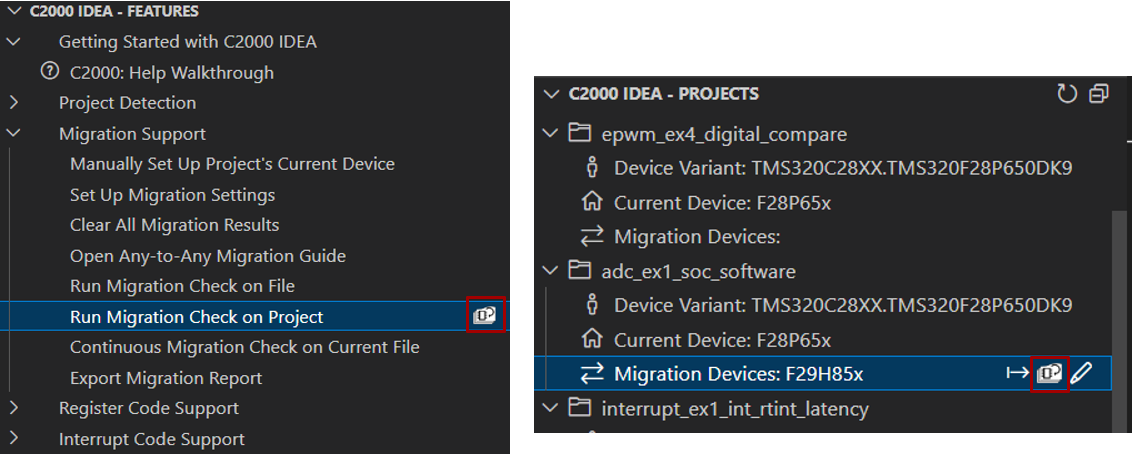Select Export Migration Report
1143x463 pixels.
pyautogui.click(x=166, y=378)
